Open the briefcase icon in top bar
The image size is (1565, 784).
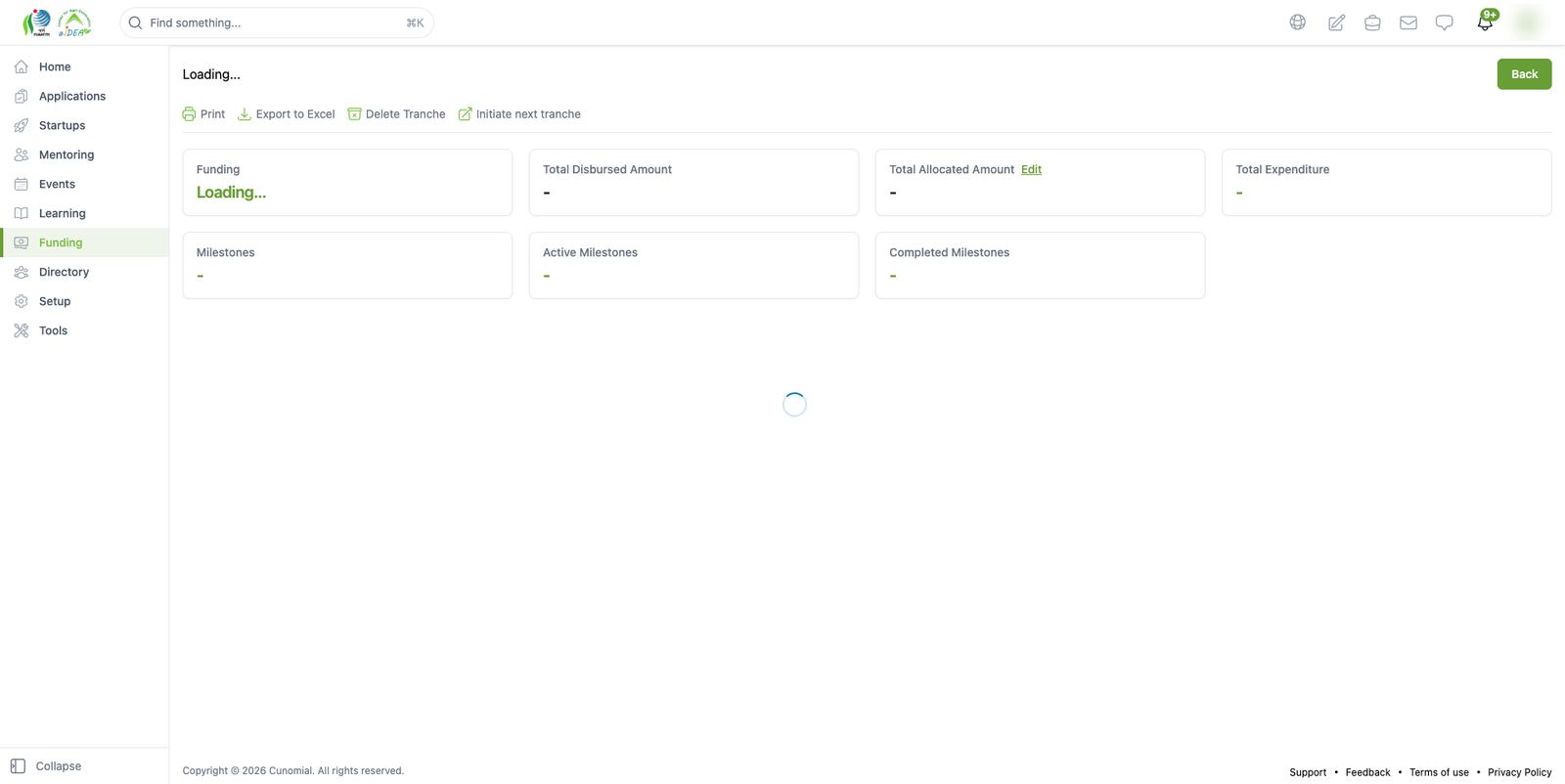click(1372, 22)
